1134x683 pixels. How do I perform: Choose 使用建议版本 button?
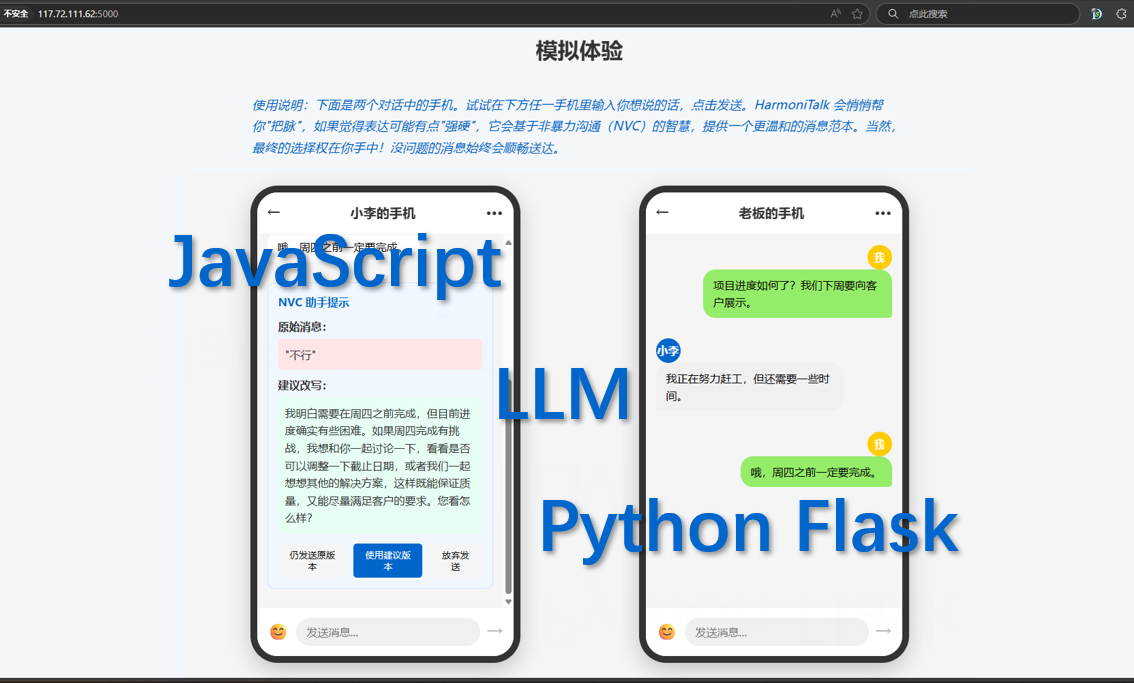point(387,560)
